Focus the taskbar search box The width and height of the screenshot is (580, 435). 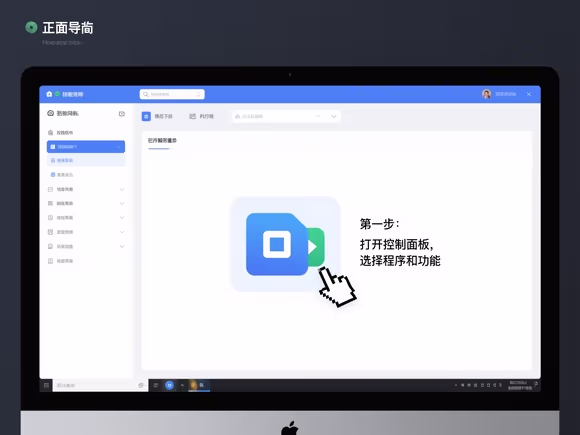pos(100,385)
